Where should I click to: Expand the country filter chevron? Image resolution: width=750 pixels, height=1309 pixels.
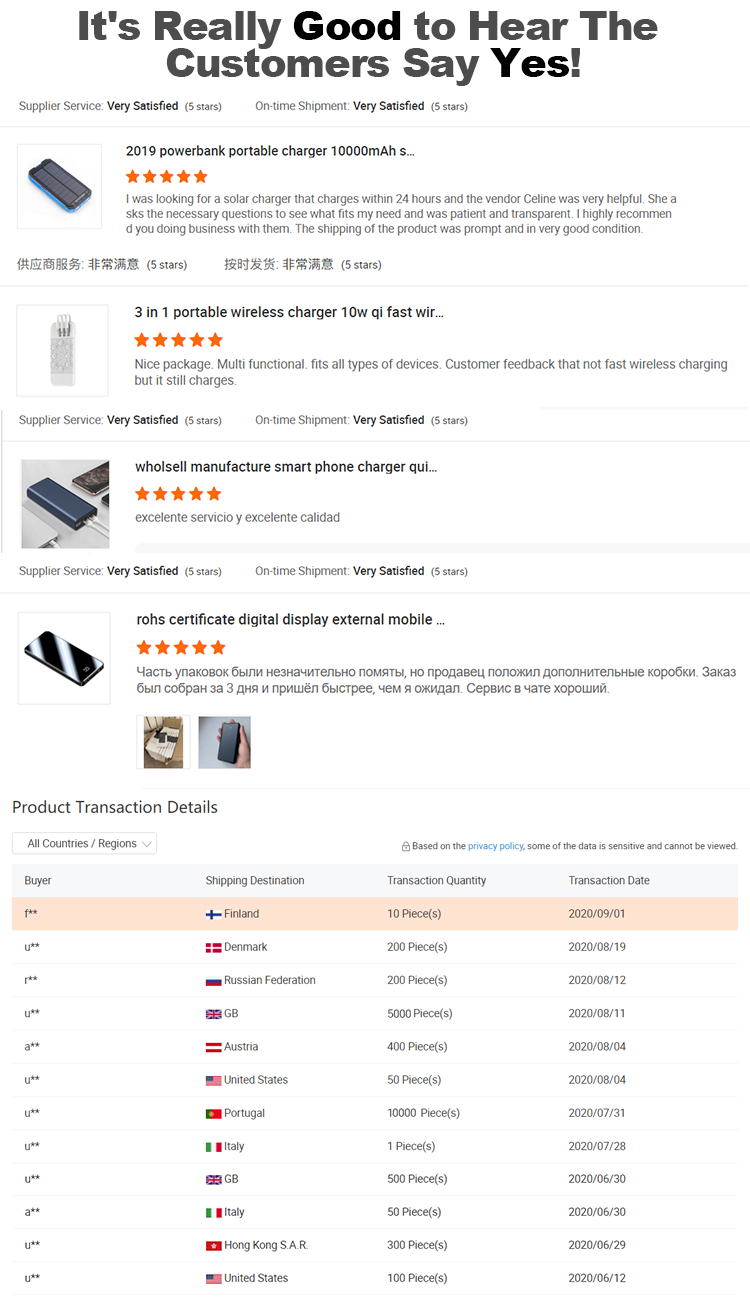148,843
